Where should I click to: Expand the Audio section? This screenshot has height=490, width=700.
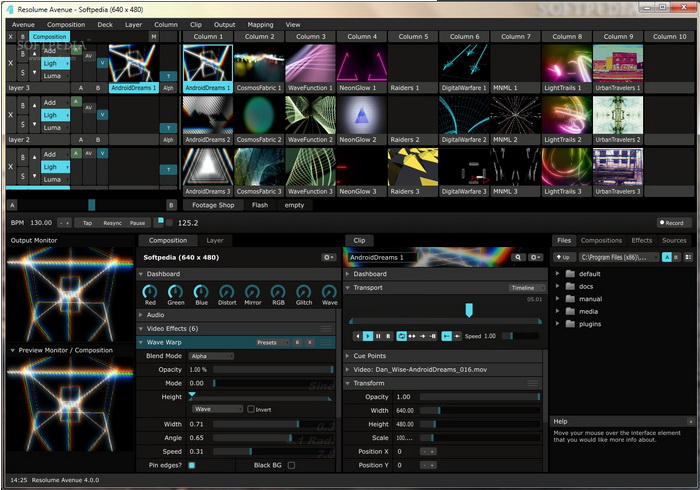tap(141, 315)
